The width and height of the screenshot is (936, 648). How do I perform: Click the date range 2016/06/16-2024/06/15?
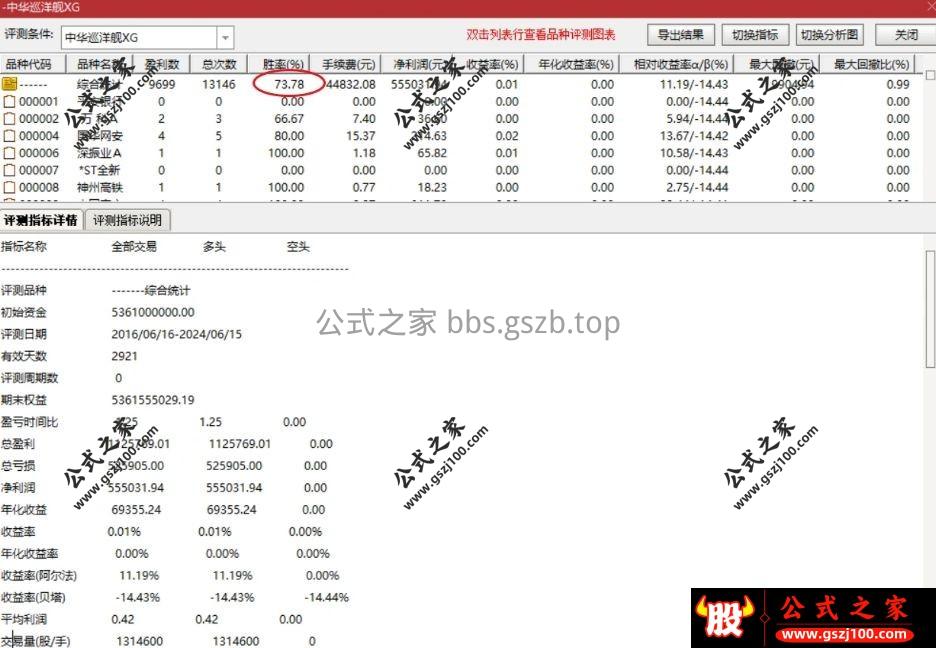click(x=177, y=334)
